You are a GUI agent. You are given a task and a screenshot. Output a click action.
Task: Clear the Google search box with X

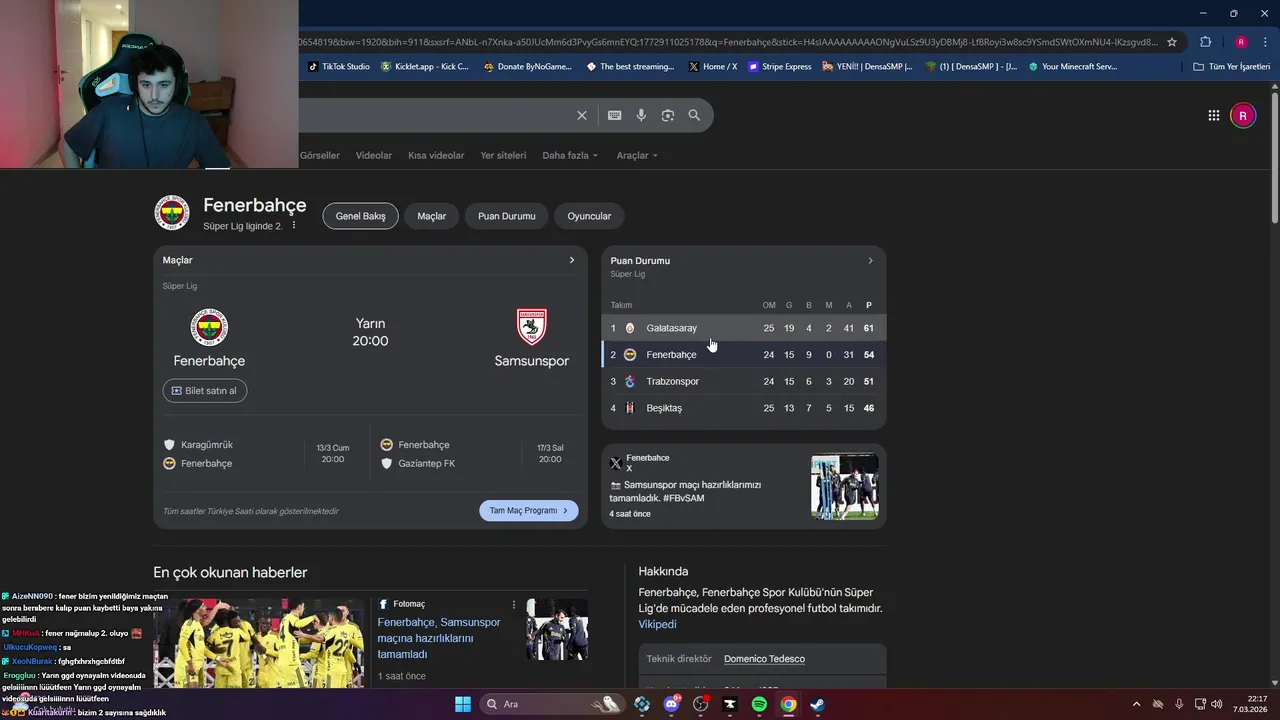(582, 115)
